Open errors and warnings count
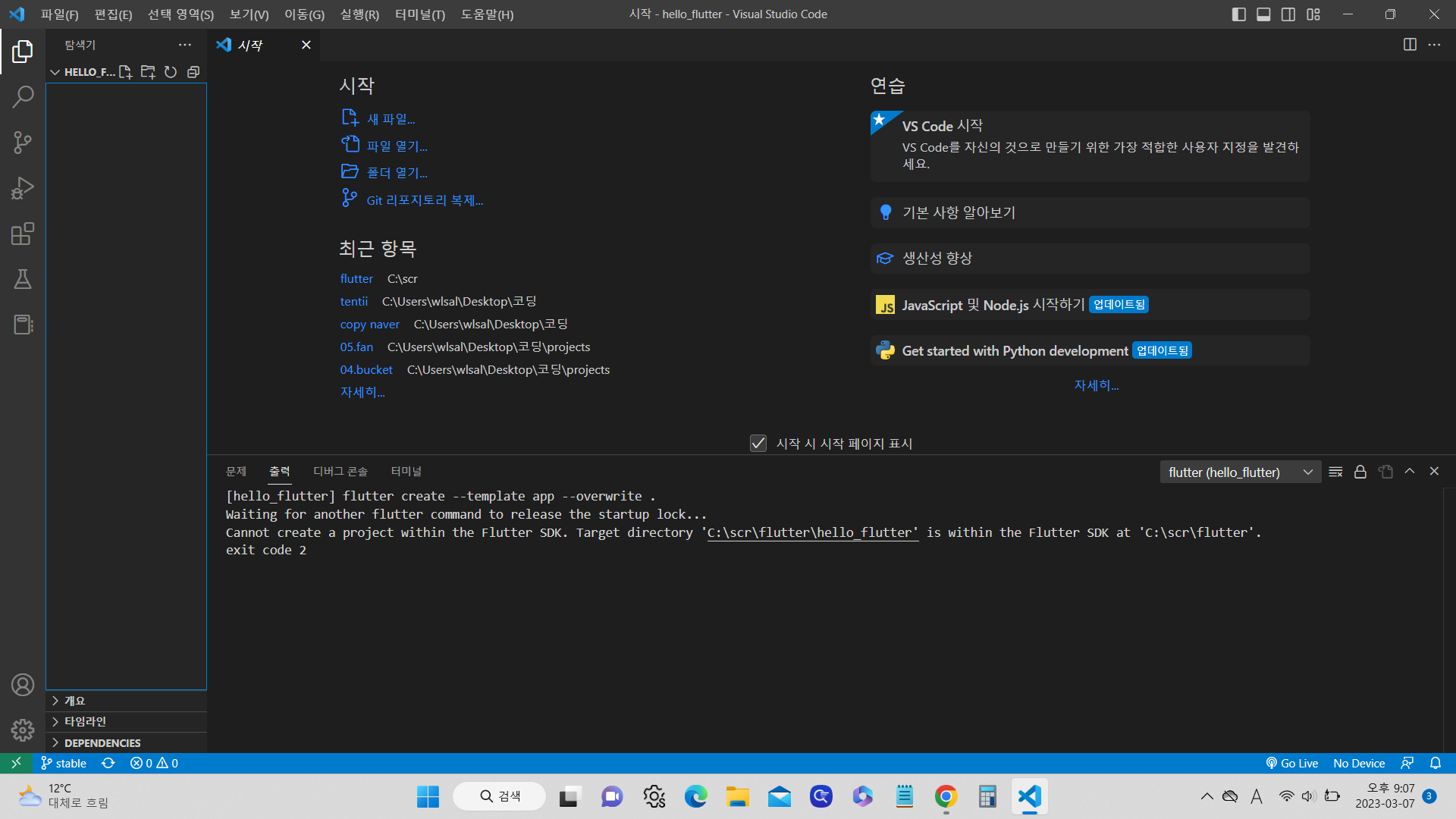The height and width of the screenshot is (819, 1456). [x=154, y=763]
